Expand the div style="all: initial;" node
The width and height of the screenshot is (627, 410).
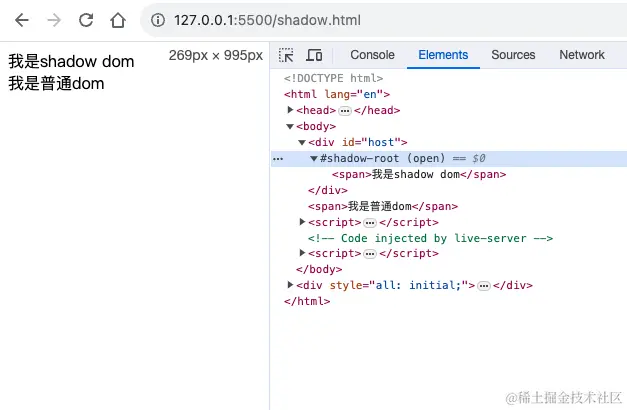tap(291, 285)
